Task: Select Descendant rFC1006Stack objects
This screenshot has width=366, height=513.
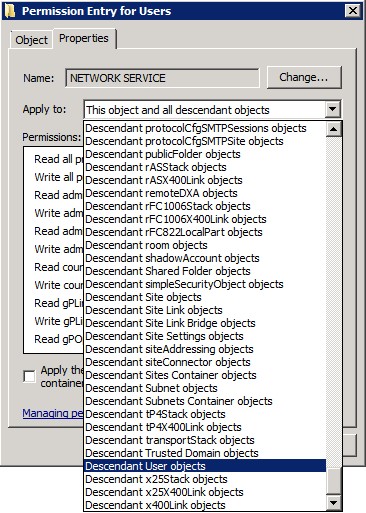Action: [205, 206]
